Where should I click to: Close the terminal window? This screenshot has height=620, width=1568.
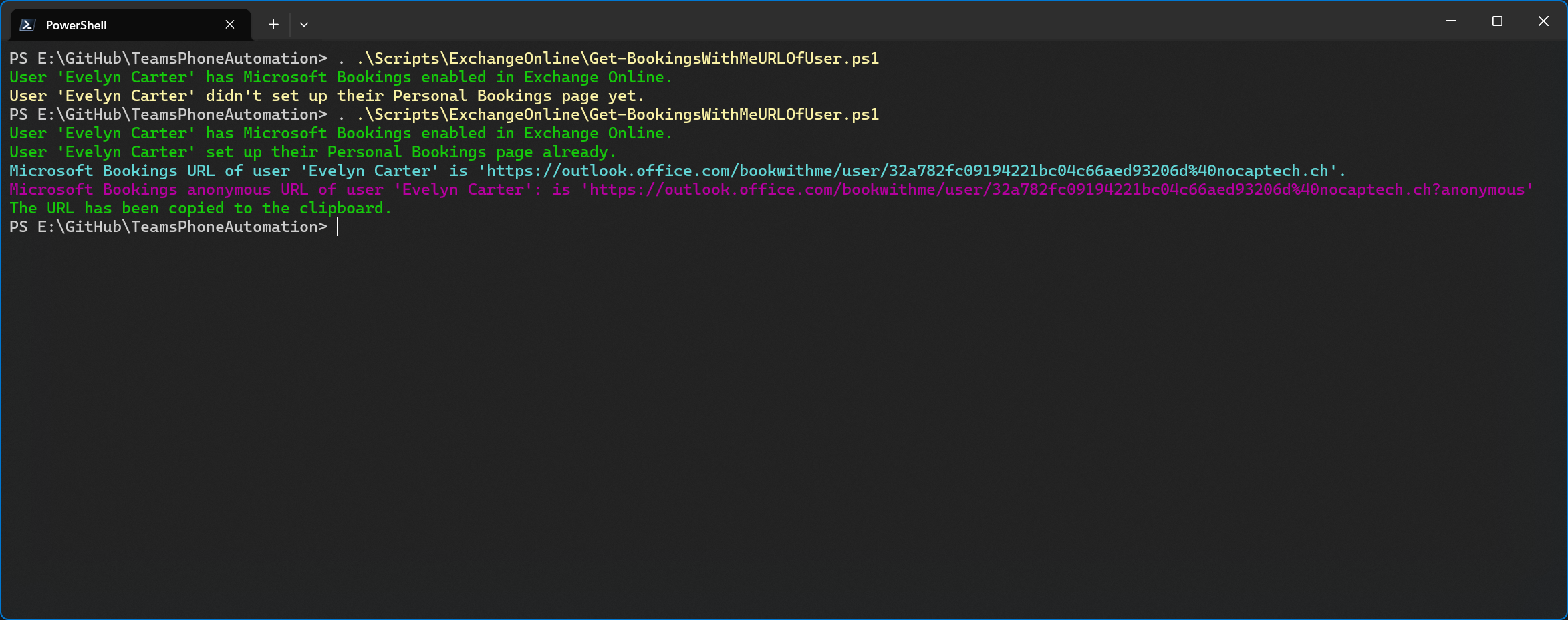[1543, 21]
